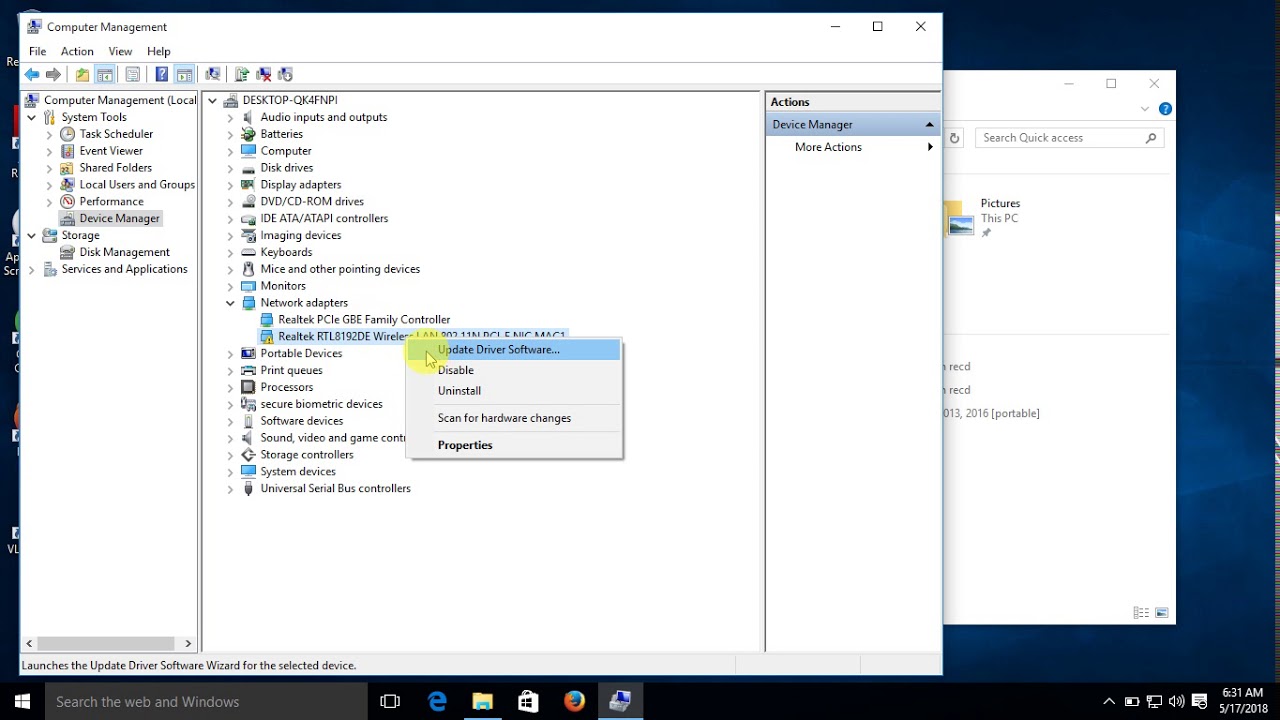
Task: Click the refresh button in Explorer window
Action: (x=954, y=138)
